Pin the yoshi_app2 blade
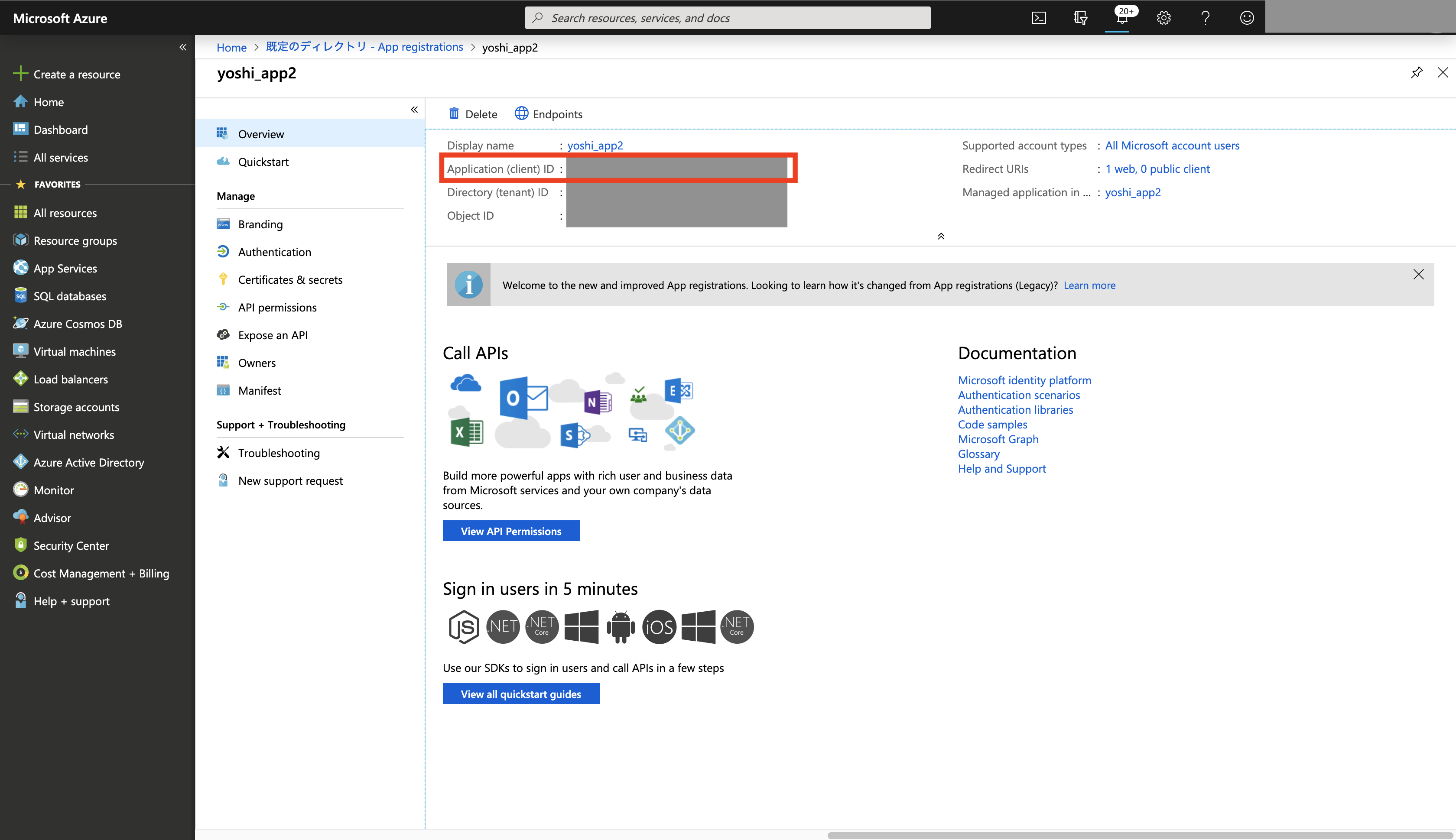The image size is (1456, 840). pos(1417,73)
